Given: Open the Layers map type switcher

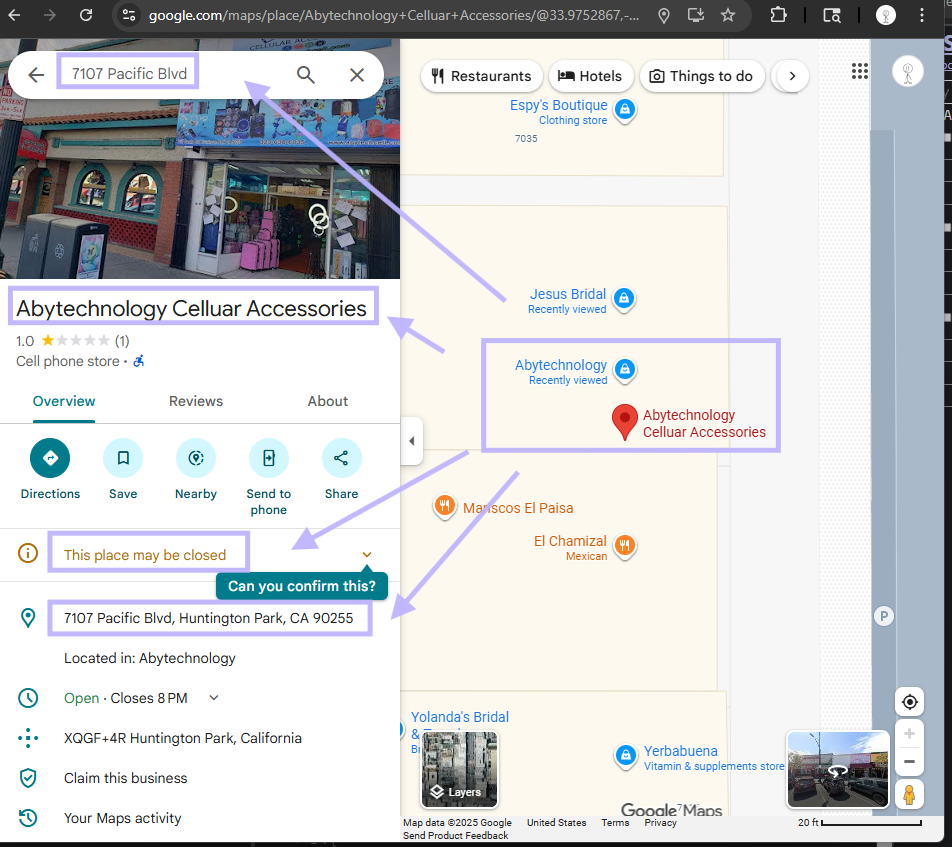Looking at the screenshot, I should click(459, 769).
